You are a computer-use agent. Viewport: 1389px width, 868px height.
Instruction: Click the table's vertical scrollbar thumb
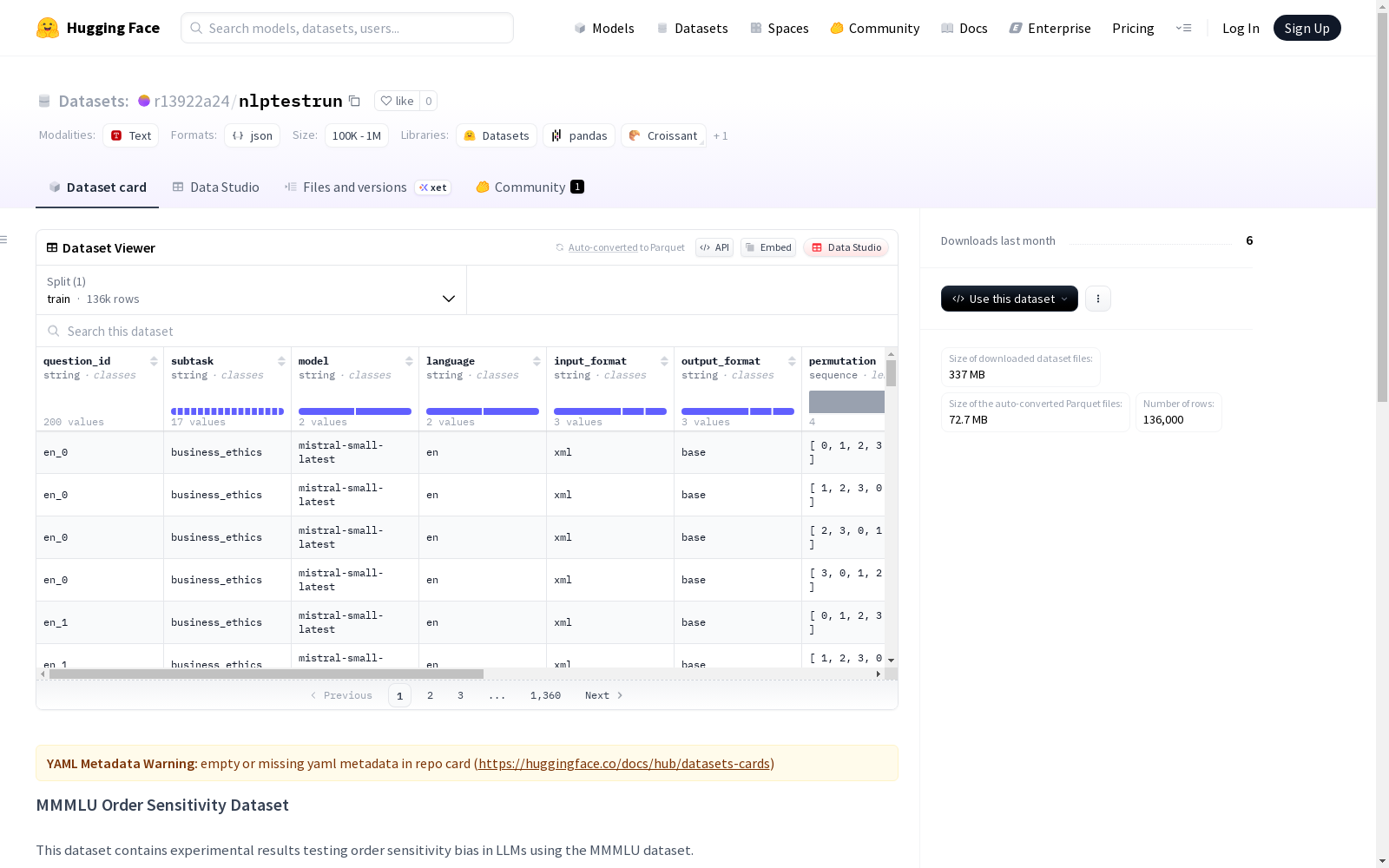point(891,373)
